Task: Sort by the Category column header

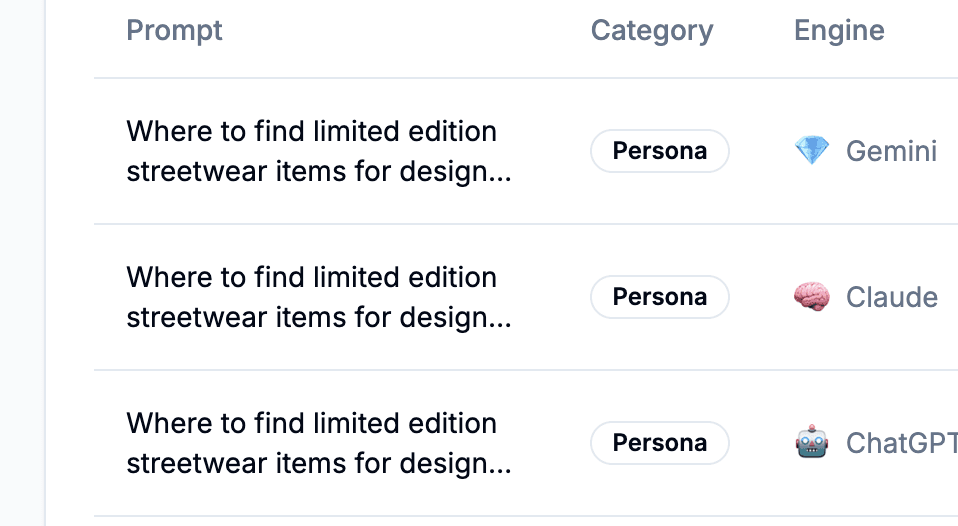Action: click(652, 30)
